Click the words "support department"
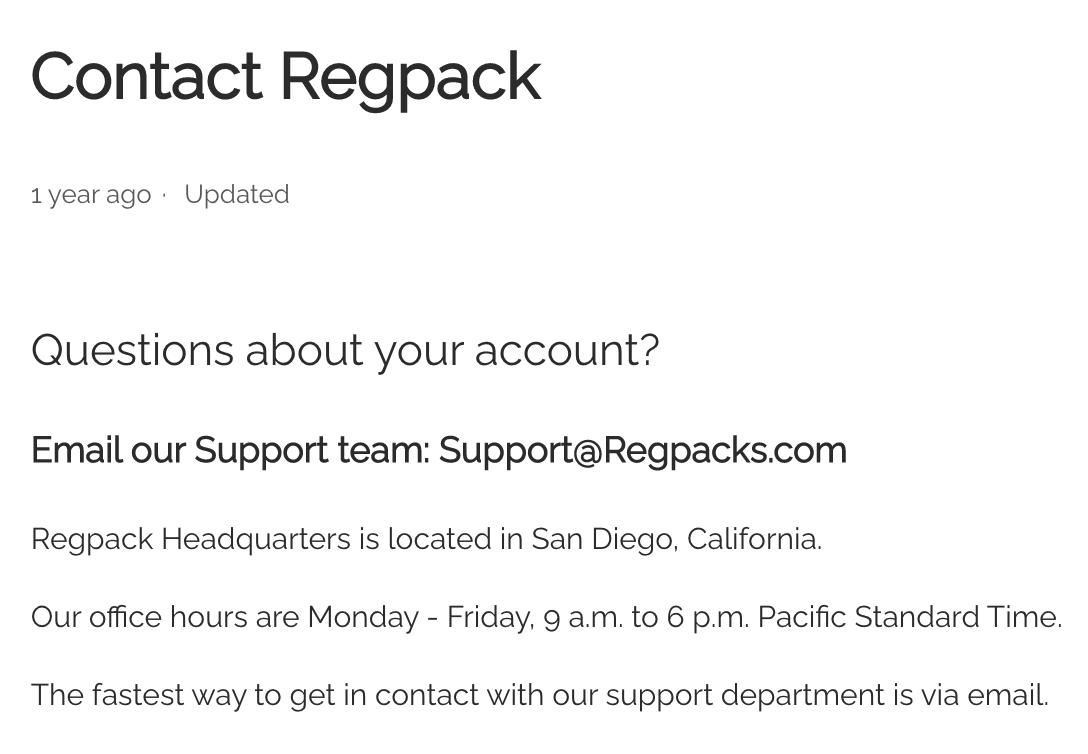1088x754 pixels. 744,695
